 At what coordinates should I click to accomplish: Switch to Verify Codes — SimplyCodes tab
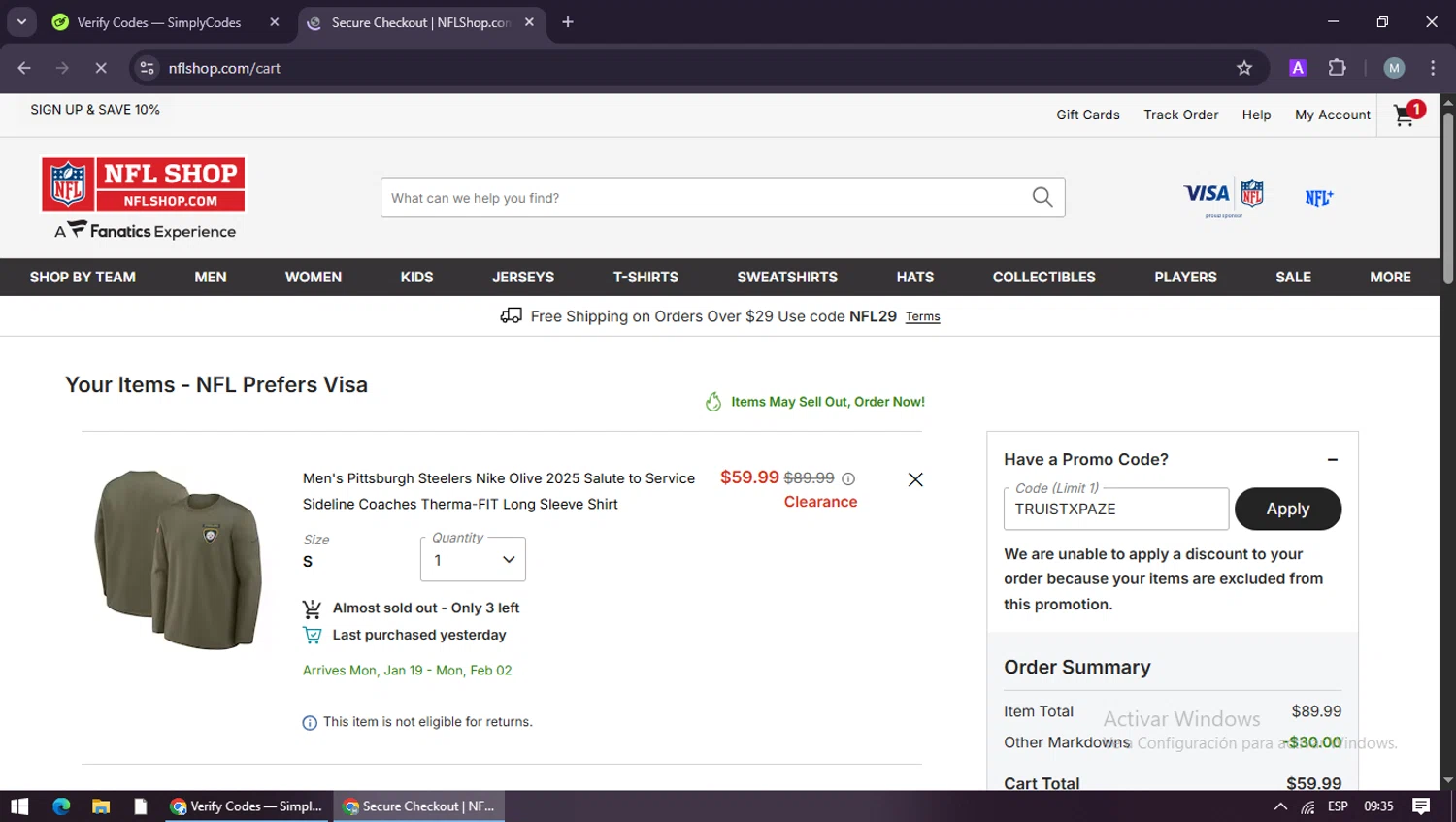click(x=159, y=22)
